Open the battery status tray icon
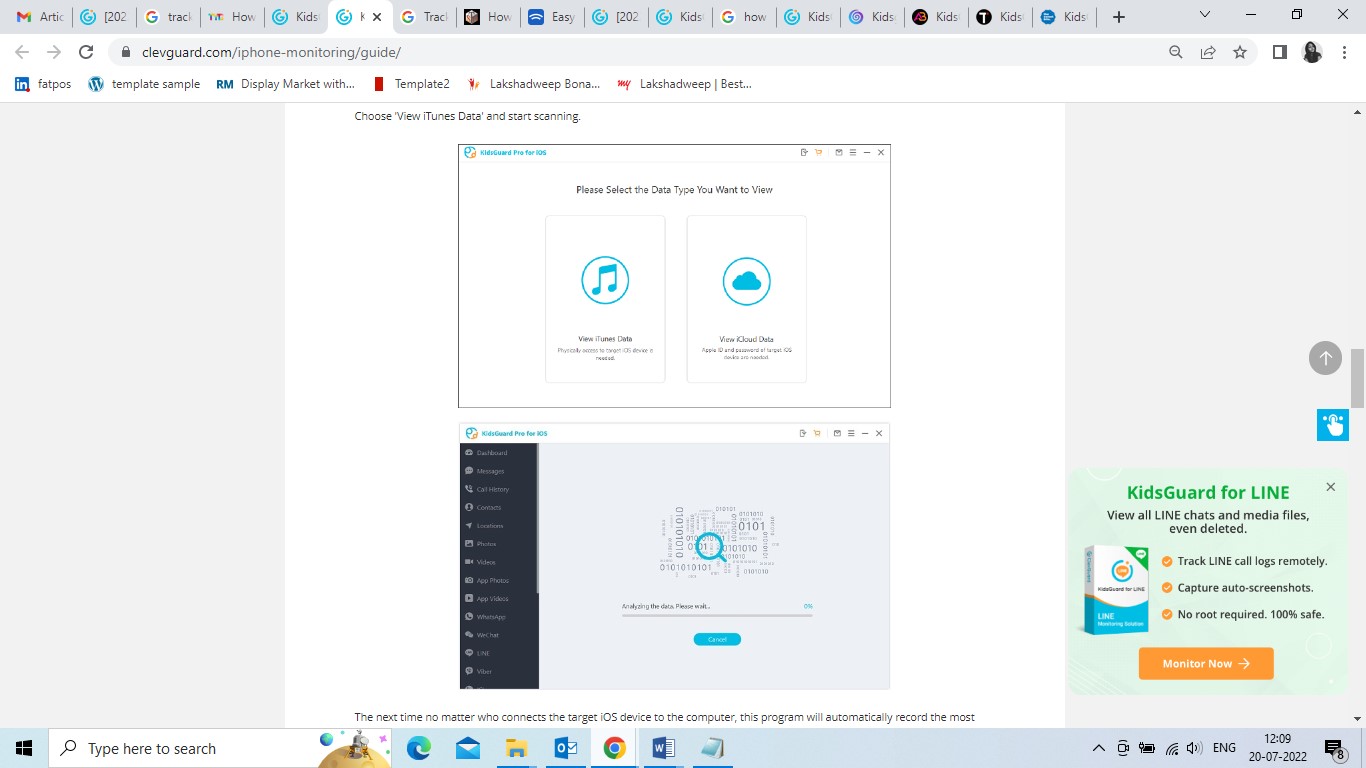This screenshot has height=768, width=1366. pyautogui.click(x=1147, y=748)
